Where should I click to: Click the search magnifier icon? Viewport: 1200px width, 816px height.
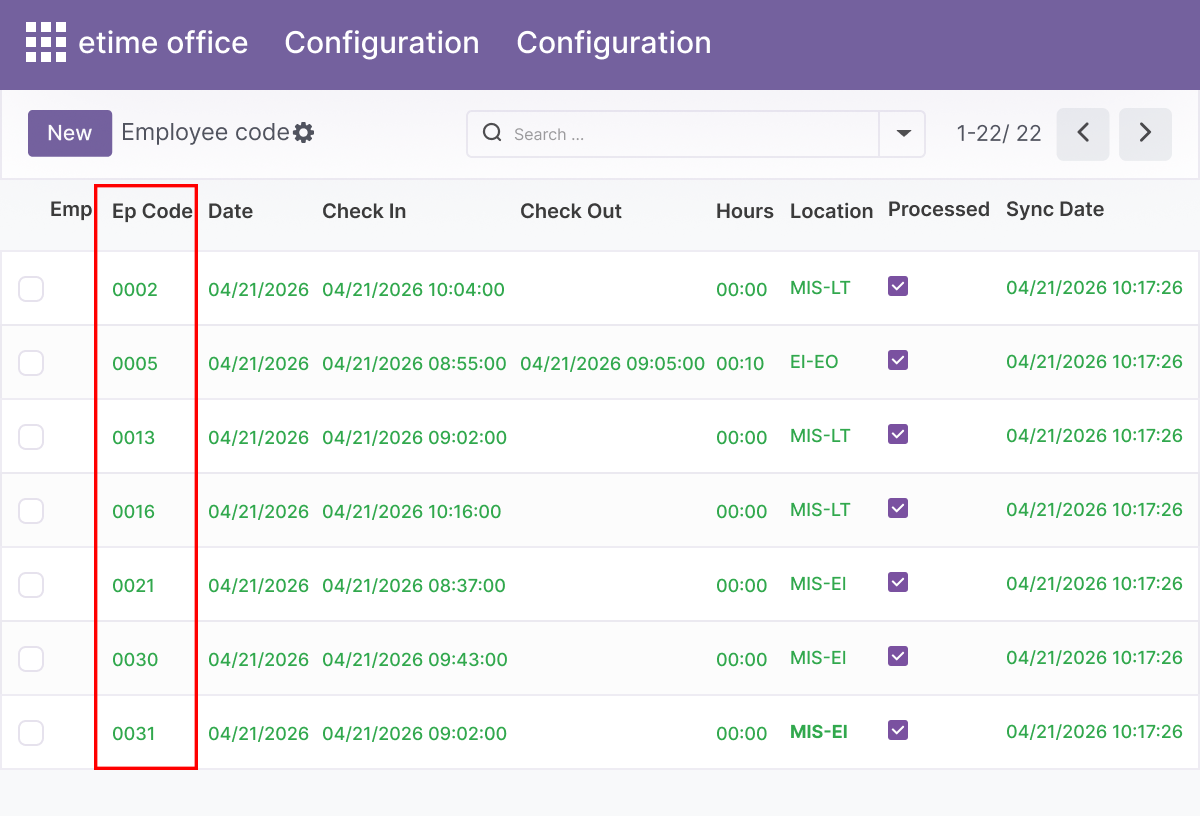coord(492,133)
